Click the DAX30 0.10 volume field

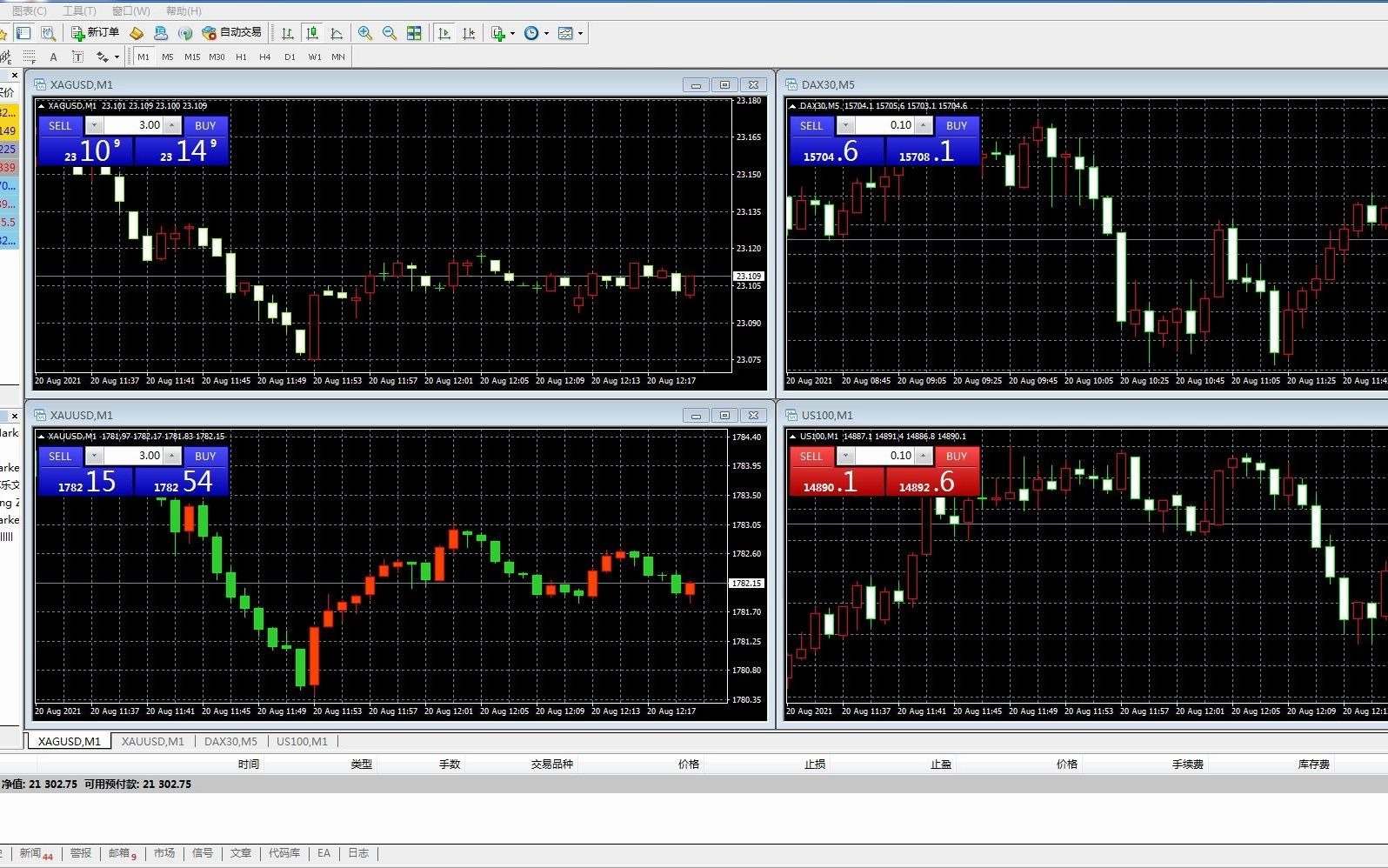coord(884,125)
